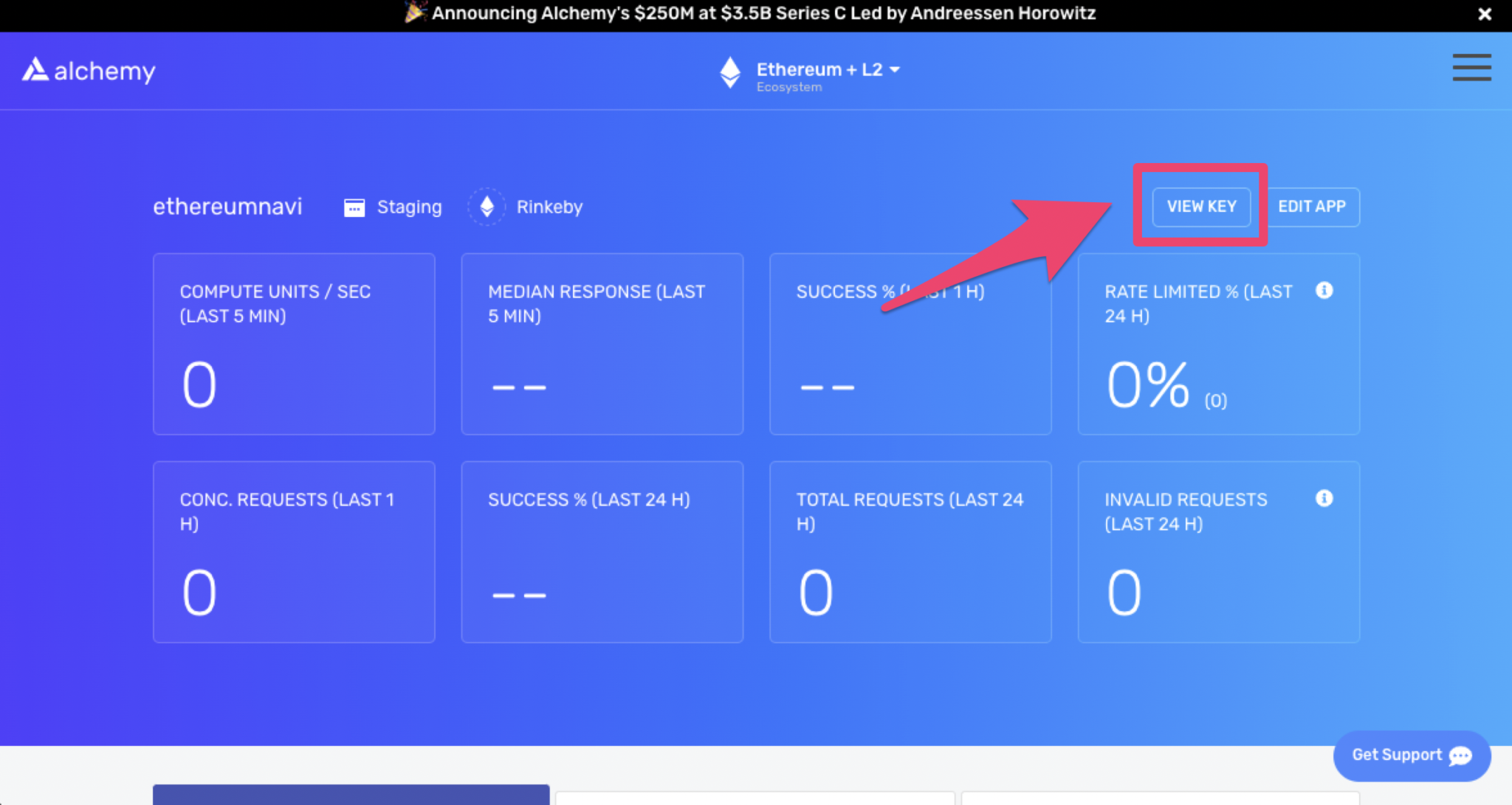This screenshot has height=805, width=1512.
Task: Click the party popper emoji in the banner
Action: point(416,13)
